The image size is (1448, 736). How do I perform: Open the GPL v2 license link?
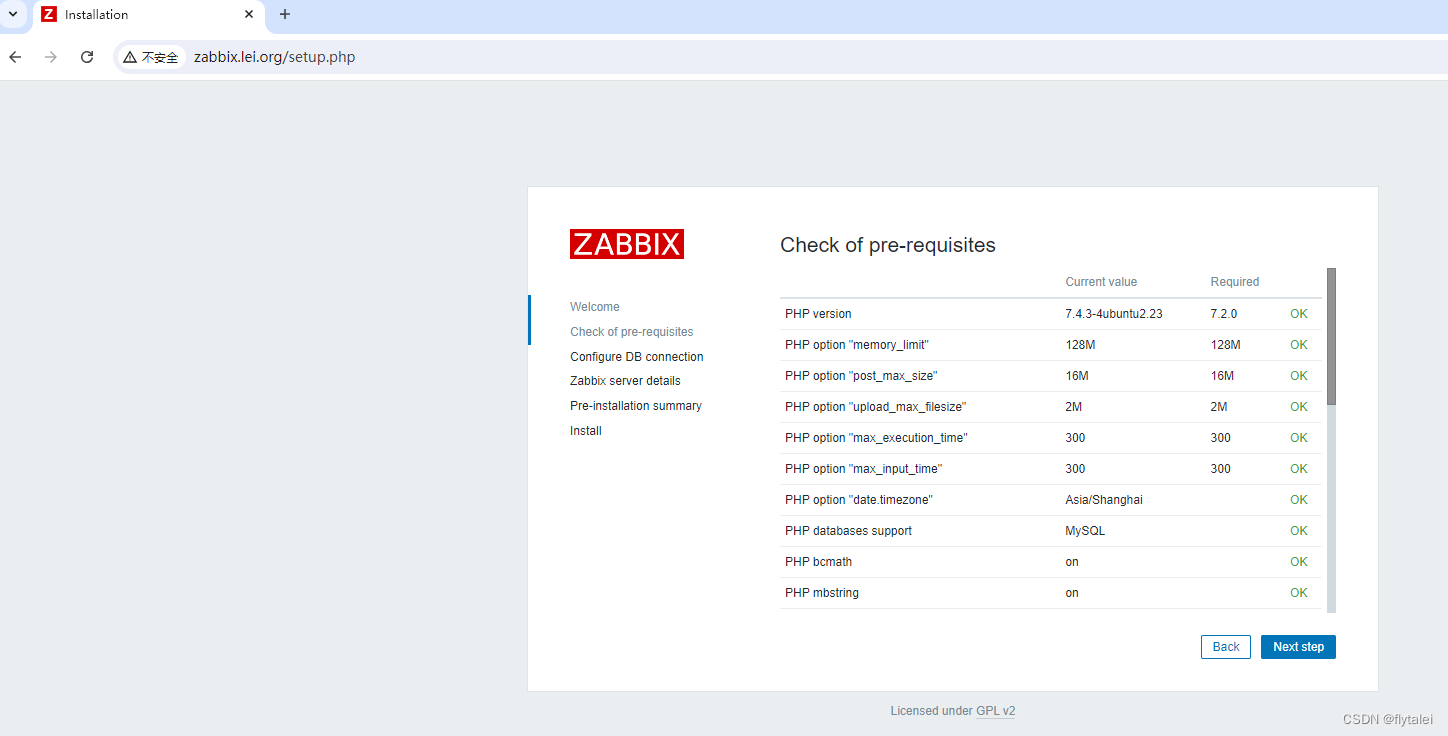996,711
